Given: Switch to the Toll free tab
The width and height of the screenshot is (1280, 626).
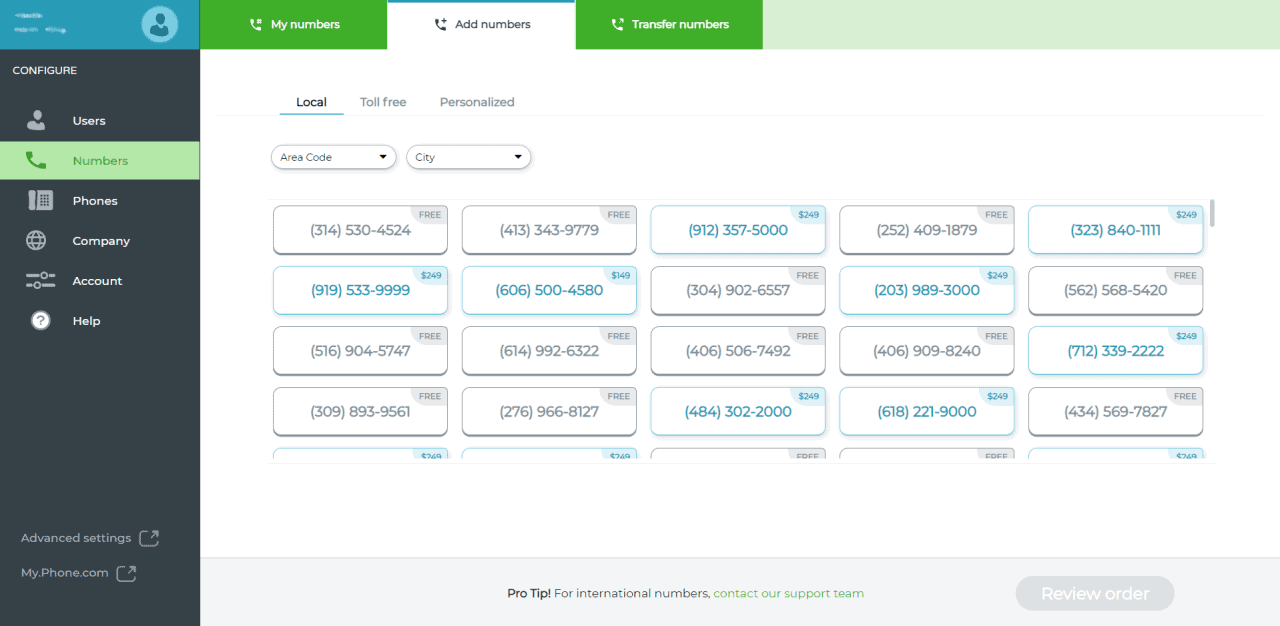Looking at the screenshot, I should 383,102.
